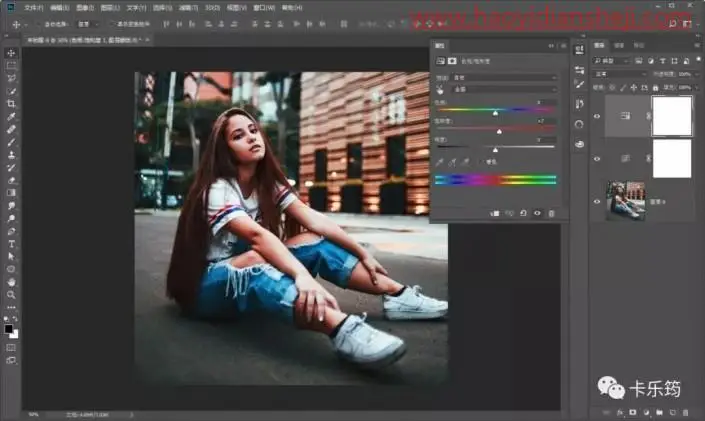Open the layer style fx icon
Viewport: 705px width, 421px height.
click(x=620, y=412)
